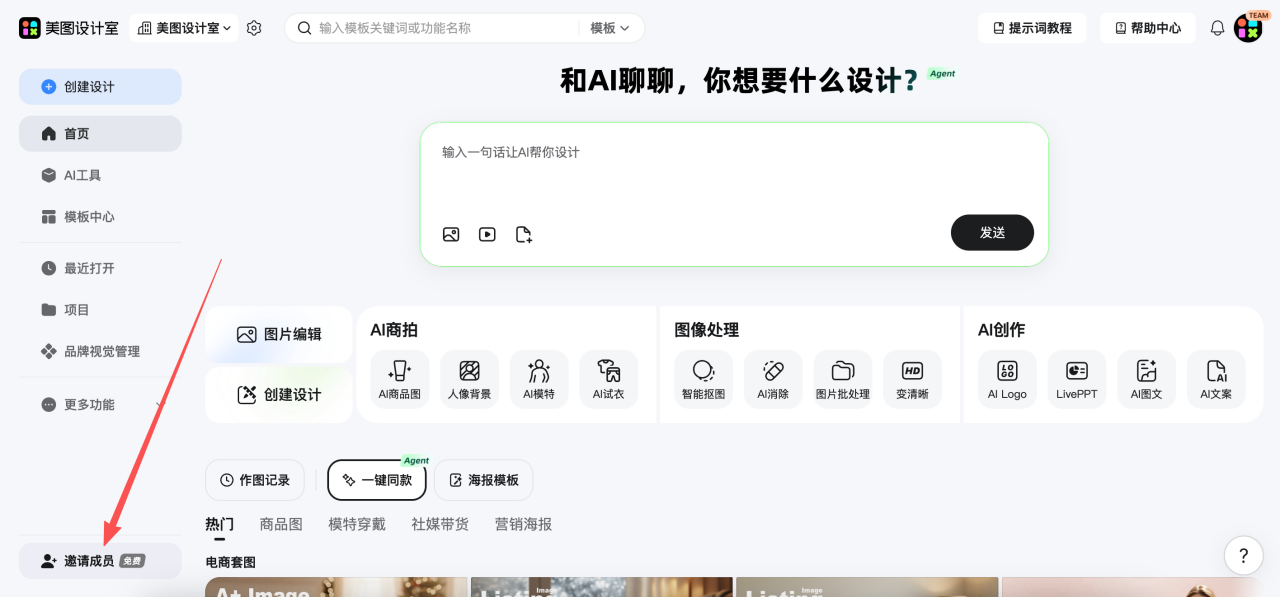
Task: Click the image upload icon in chat box
Action: 451,234
